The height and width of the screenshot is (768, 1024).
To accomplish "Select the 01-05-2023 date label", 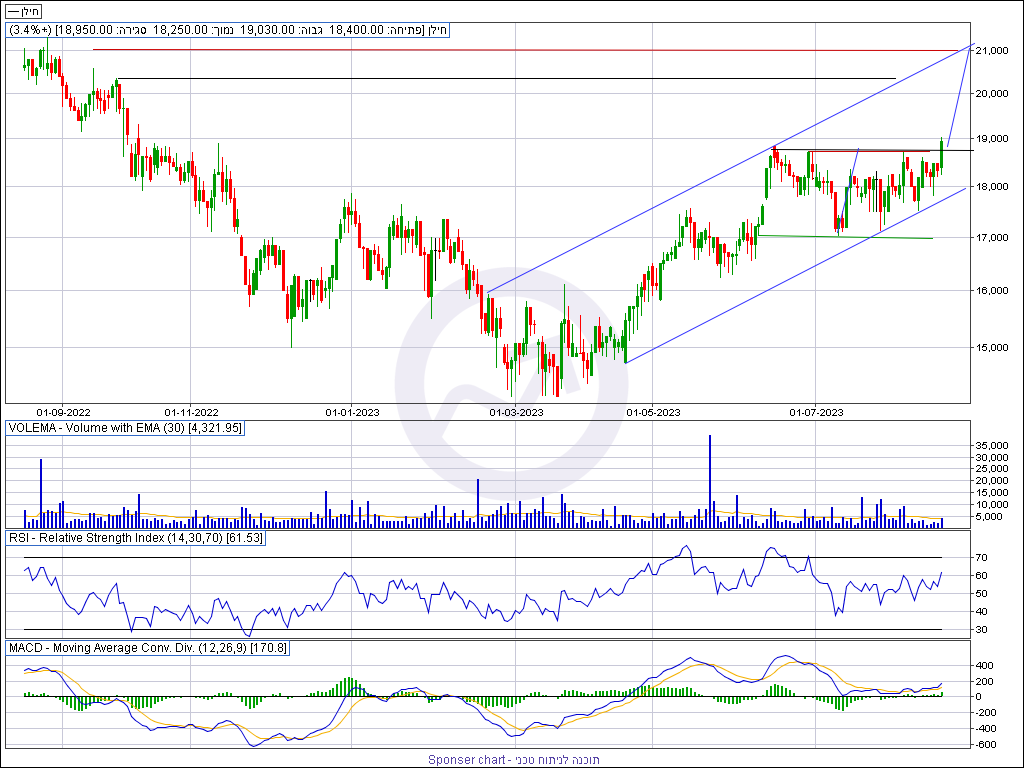I will tap(653, 412).
